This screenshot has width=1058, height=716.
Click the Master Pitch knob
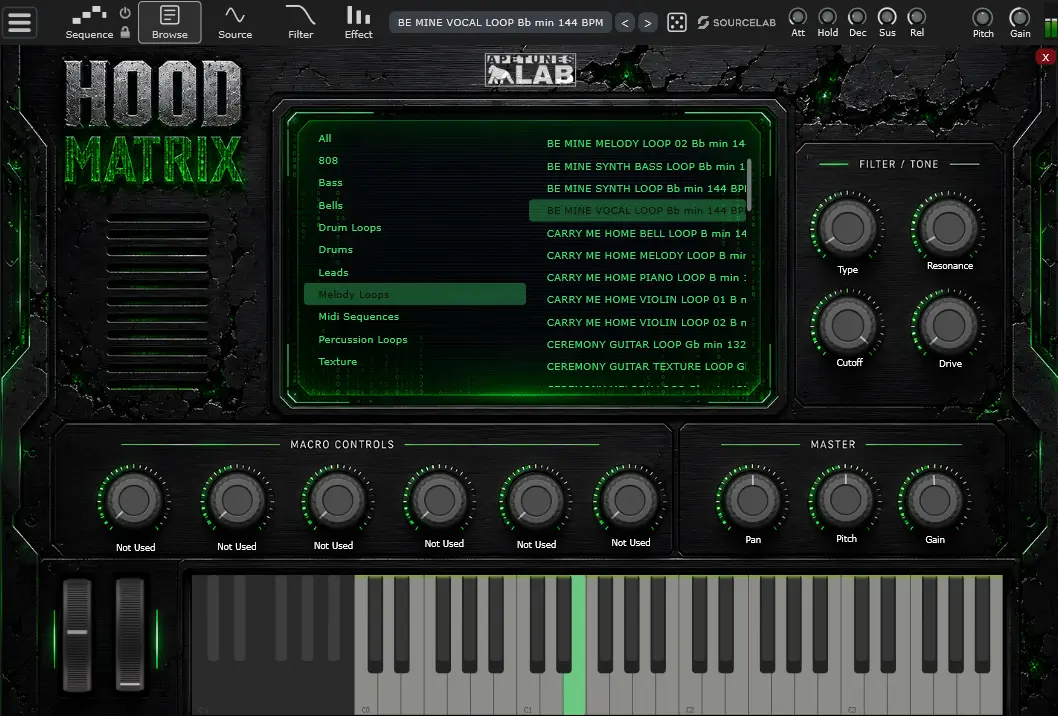click(845, 500)
